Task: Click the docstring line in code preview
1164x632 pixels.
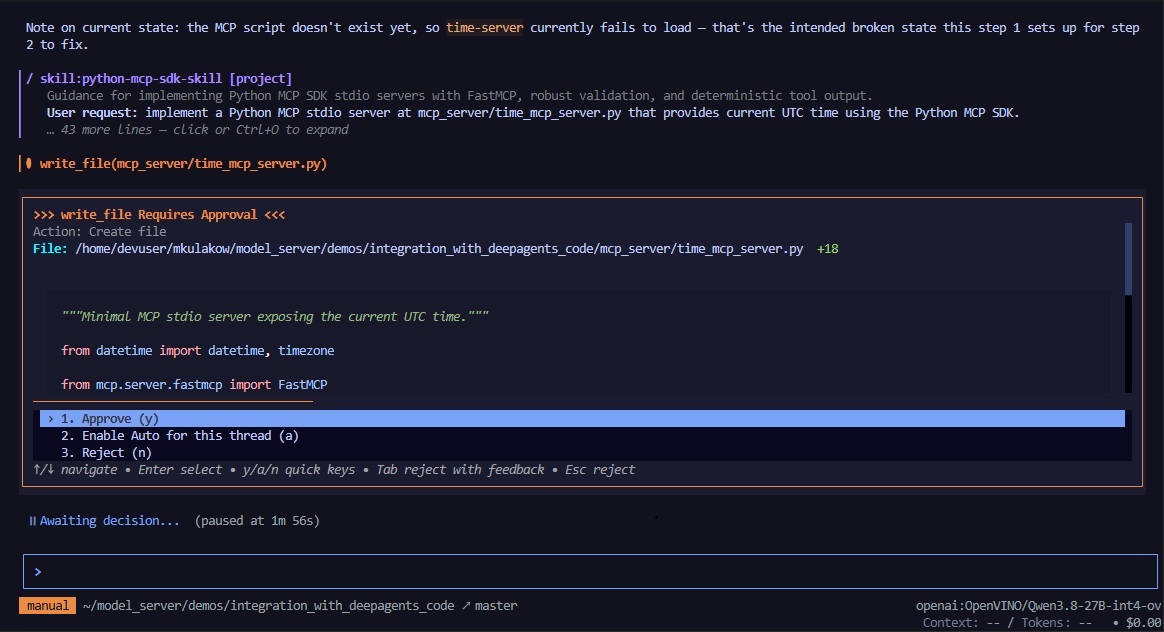Action: click(275, 317)
